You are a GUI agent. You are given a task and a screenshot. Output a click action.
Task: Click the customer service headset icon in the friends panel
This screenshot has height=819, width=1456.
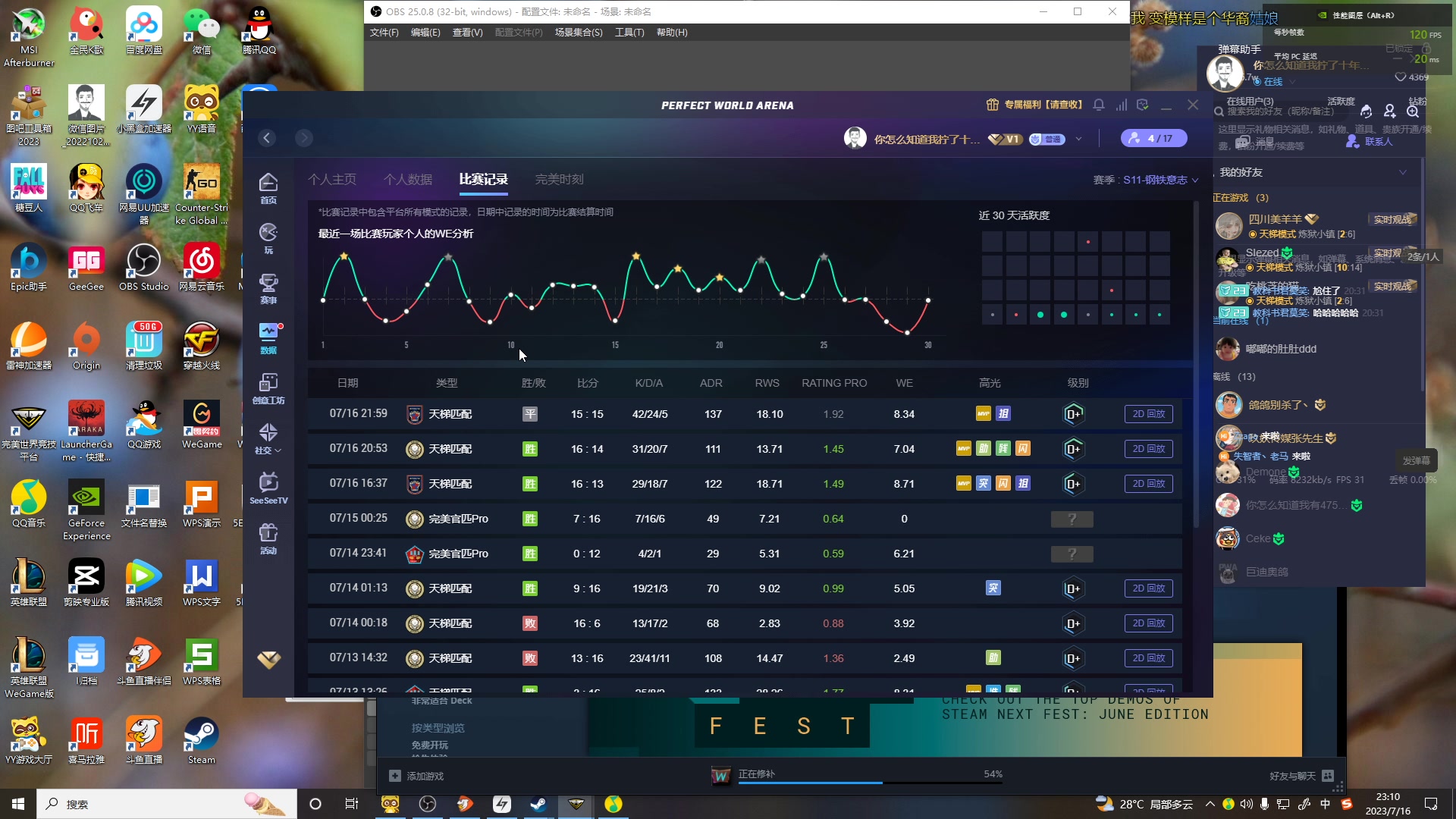coord(1366,111)
